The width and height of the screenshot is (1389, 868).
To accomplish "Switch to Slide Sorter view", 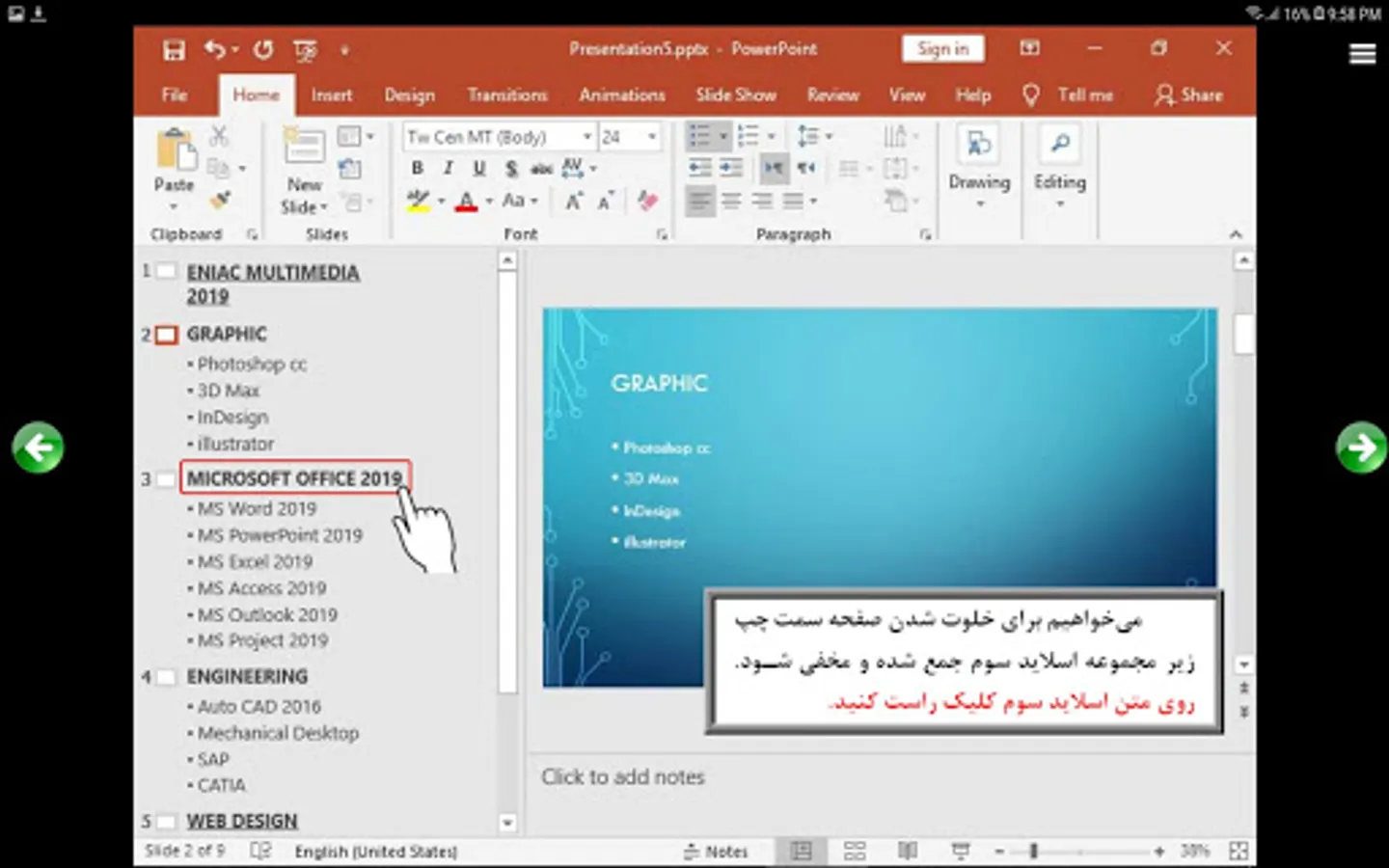I will pyautogui.click(x=855, y=851).
